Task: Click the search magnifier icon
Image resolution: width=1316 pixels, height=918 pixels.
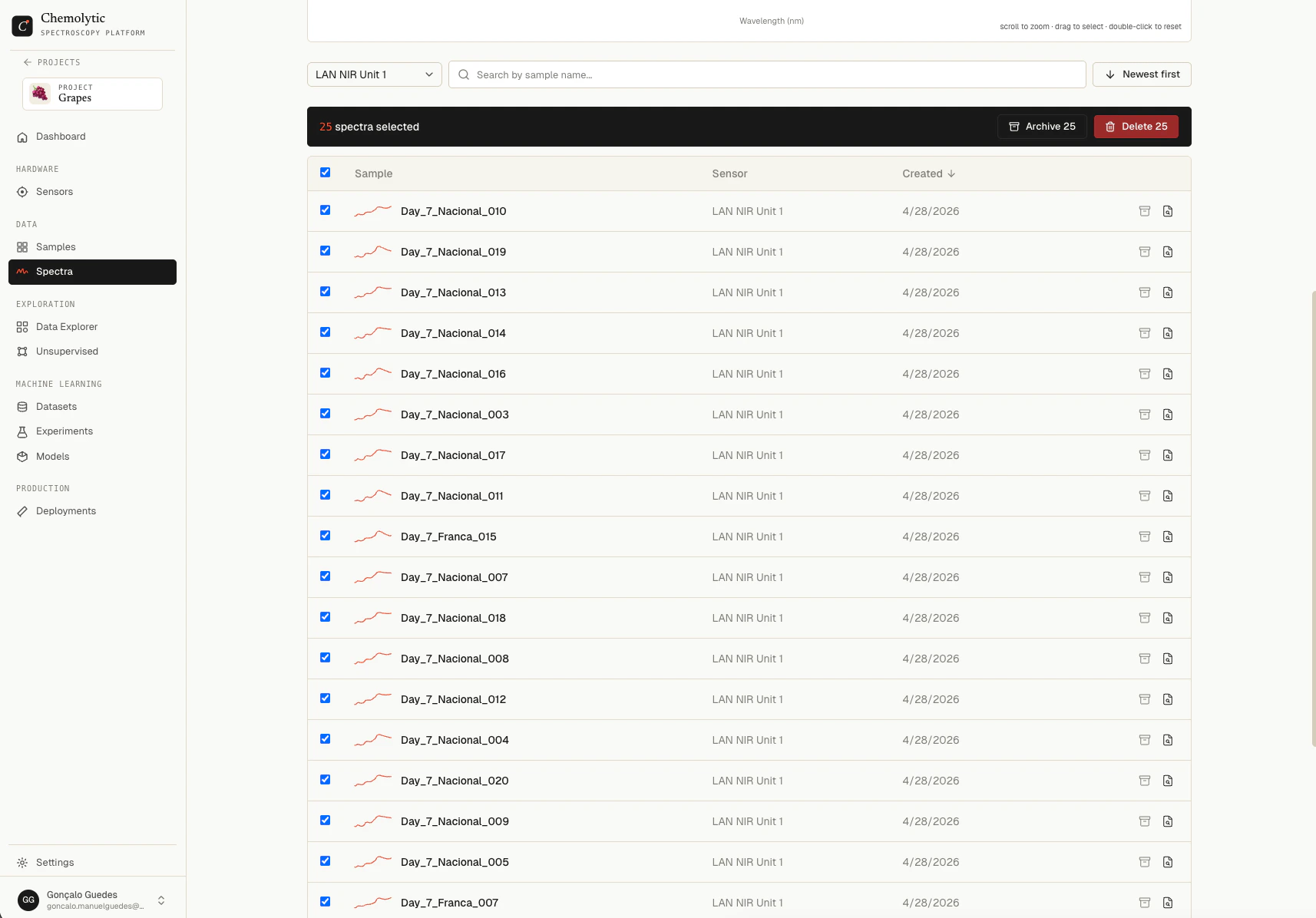Action: point(464,74)
